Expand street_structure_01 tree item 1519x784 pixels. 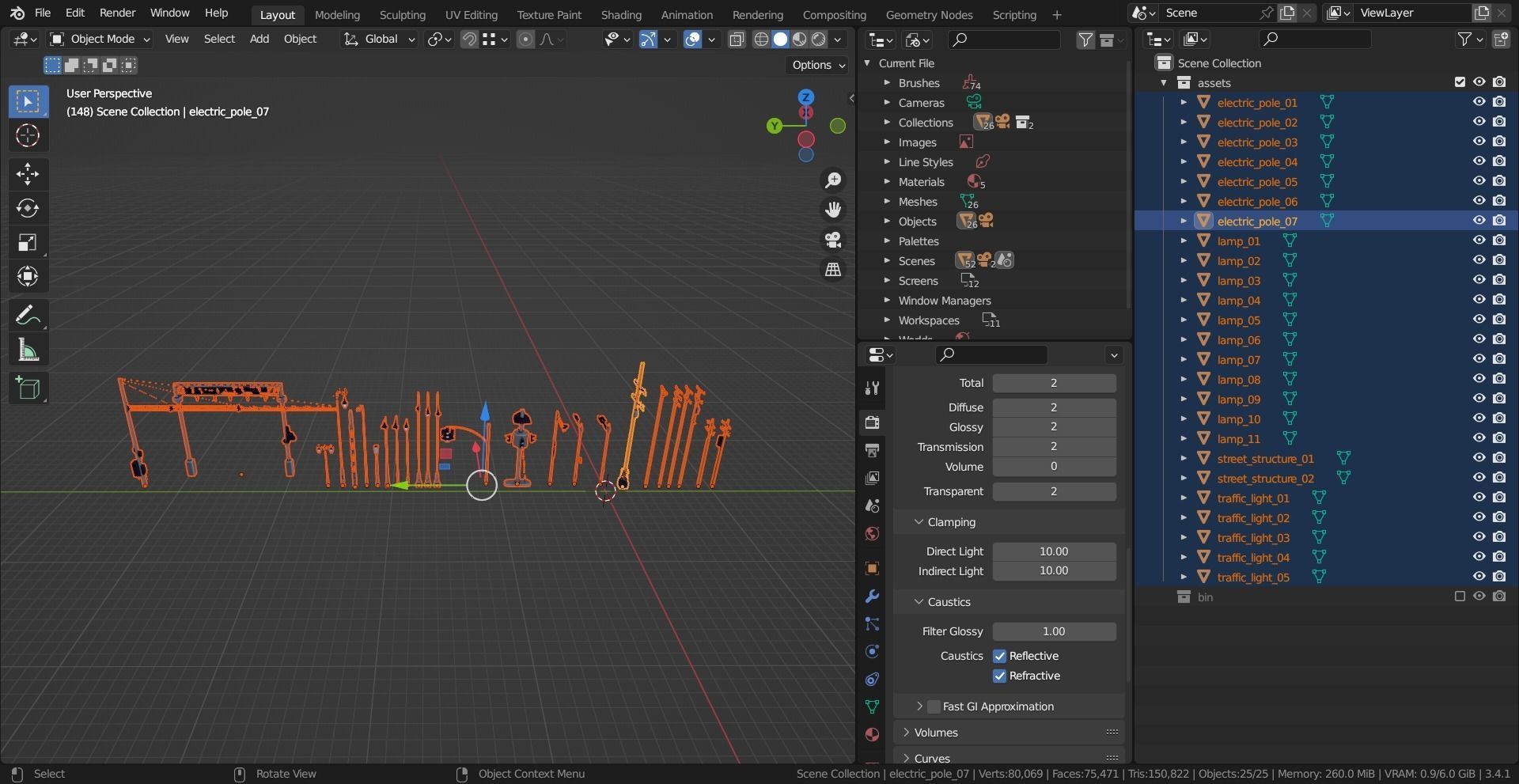click(1184, 458)
